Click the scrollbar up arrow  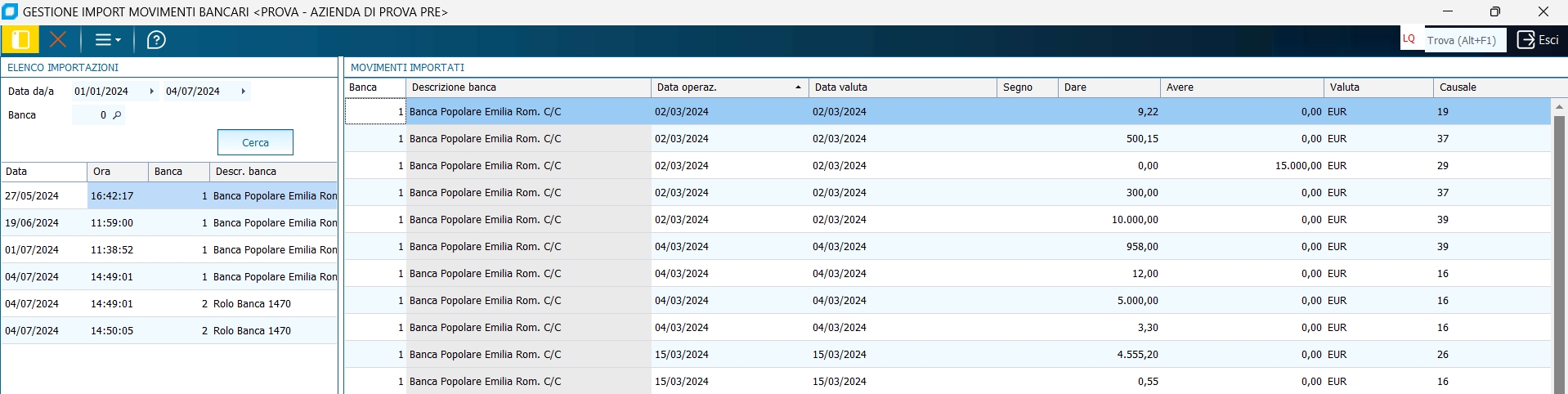pyautogui.click(x=1559, y=107)
